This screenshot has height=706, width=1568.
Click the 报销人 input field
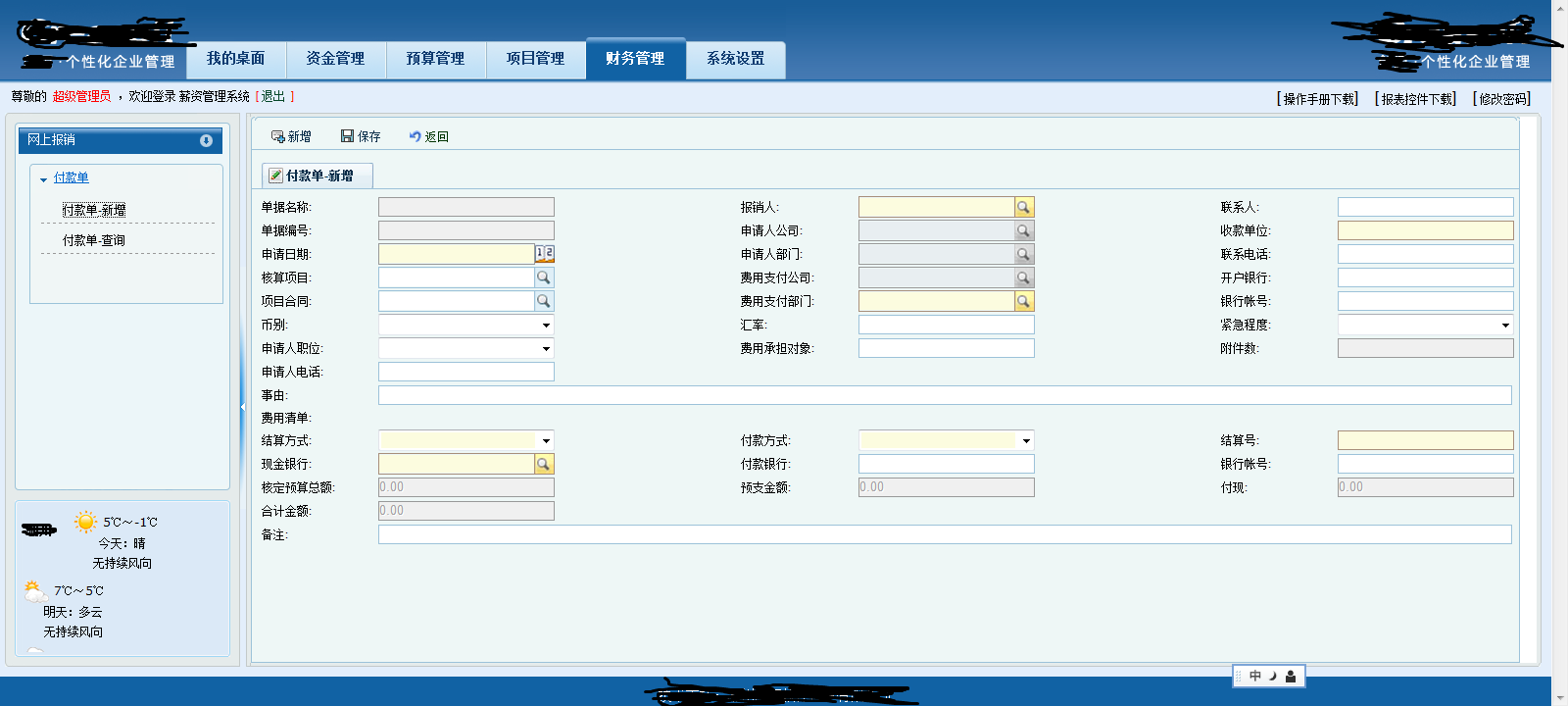click(x=937, y=207)
